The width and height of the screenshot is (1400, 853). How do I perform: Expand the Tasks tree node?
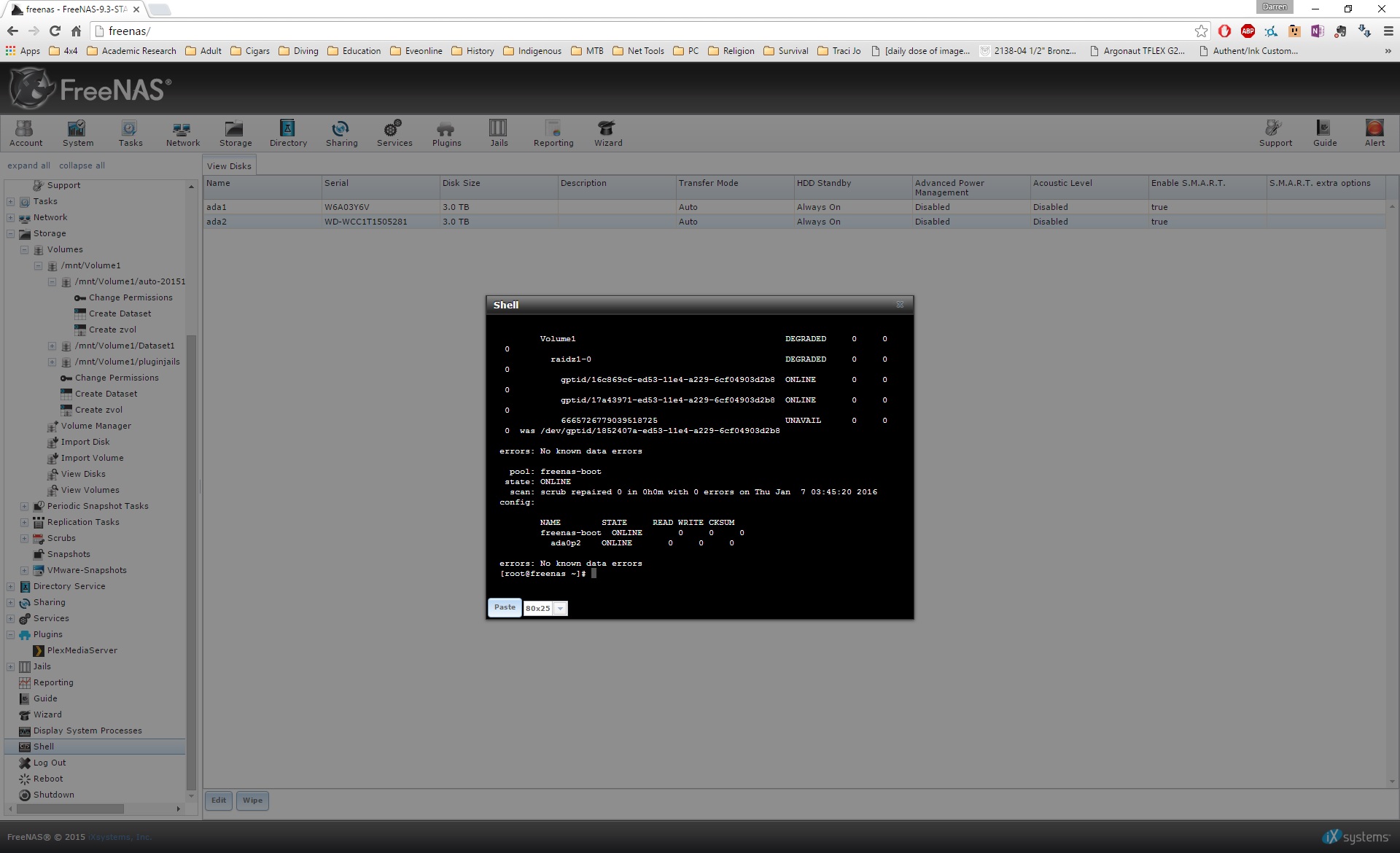point(10,201)
